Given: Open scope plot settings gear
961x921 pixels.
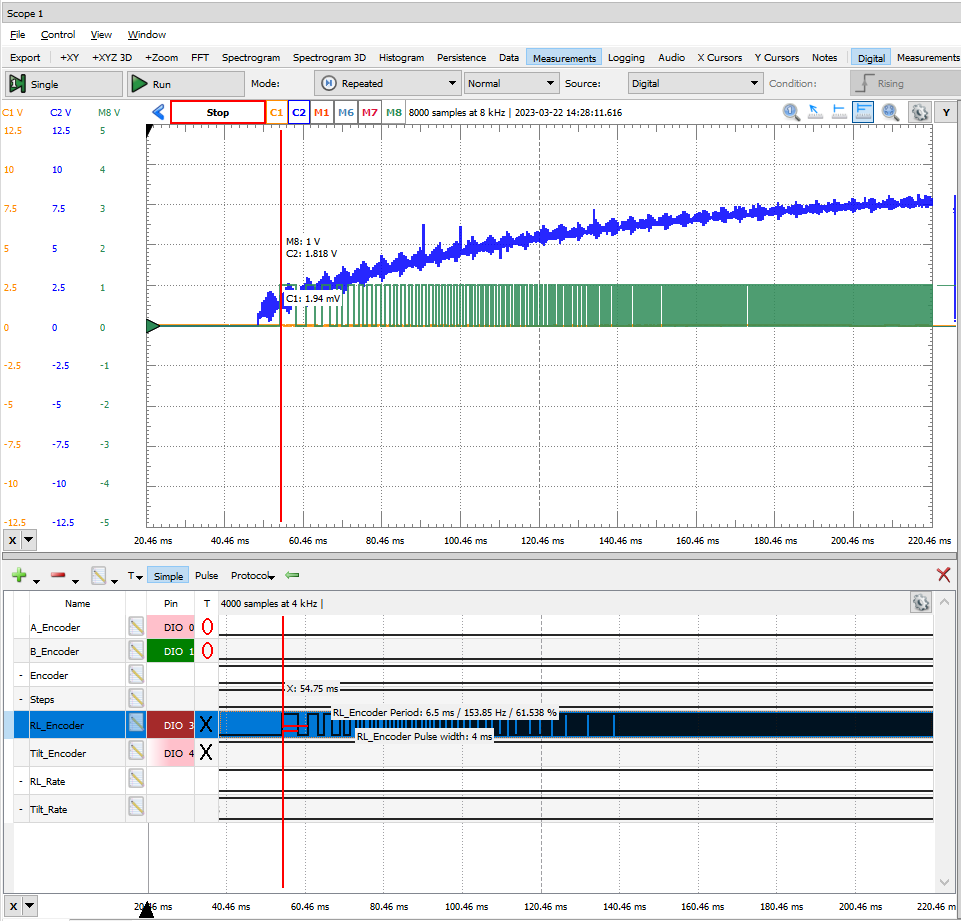Looking at the screenshot, I should [x=920, y=113].
